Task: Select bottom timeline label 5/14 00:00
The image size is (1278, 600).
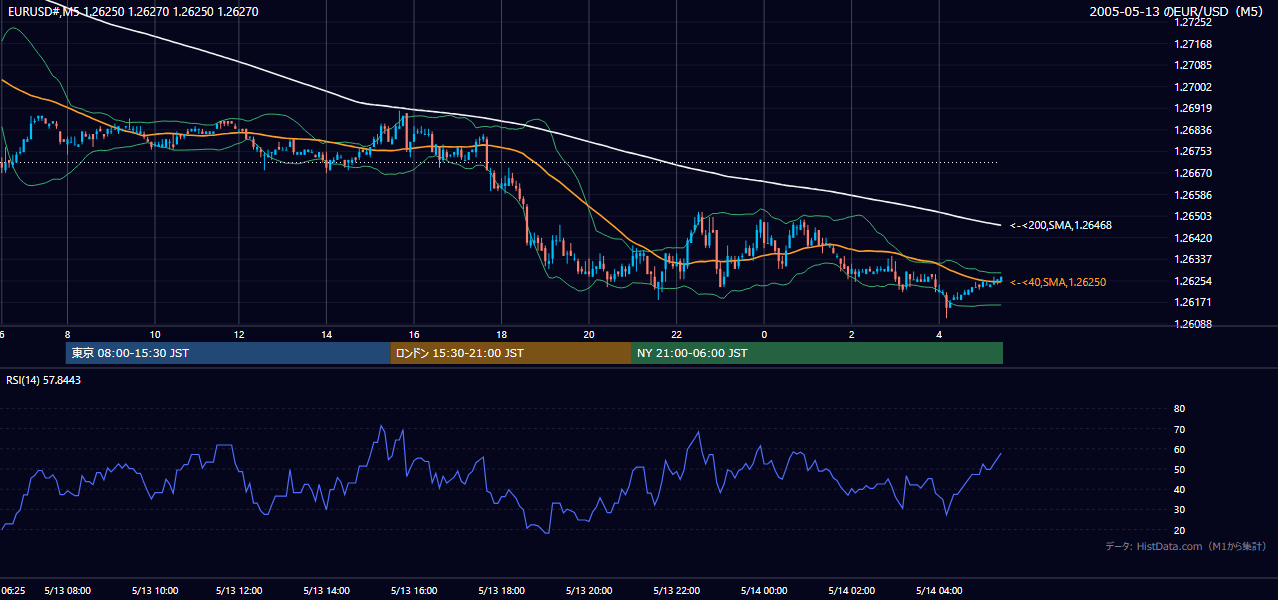Action: (764, 591)
